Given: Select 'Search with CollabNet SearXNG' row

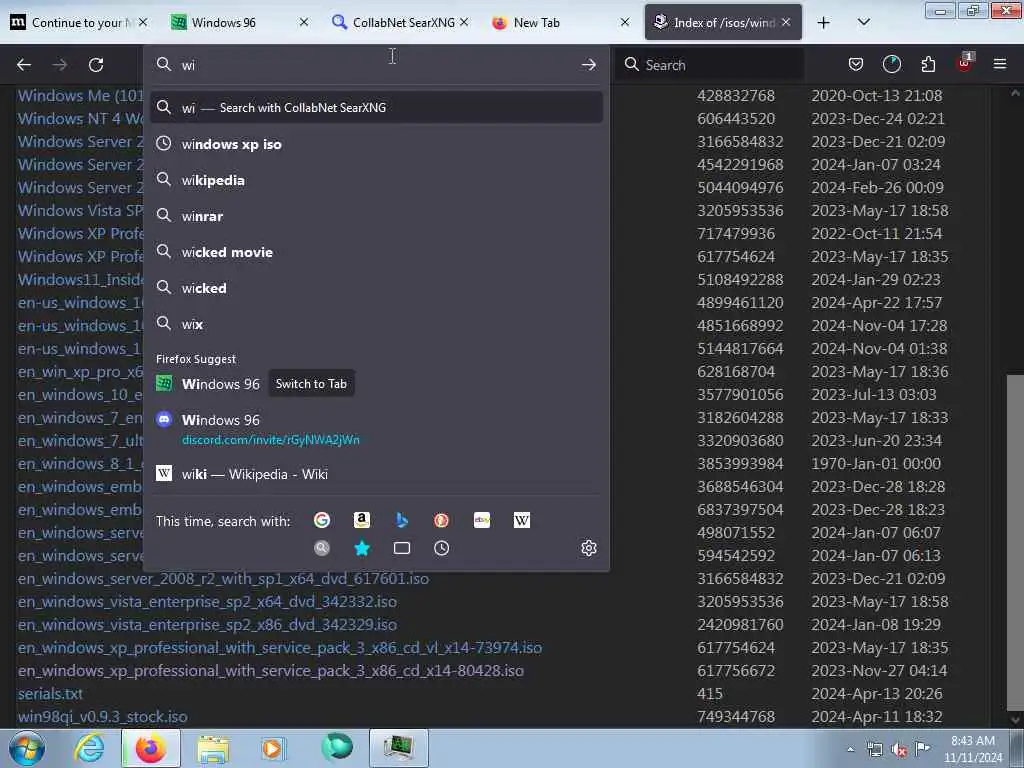Looking at the screenshot, I should click(376, 107).
